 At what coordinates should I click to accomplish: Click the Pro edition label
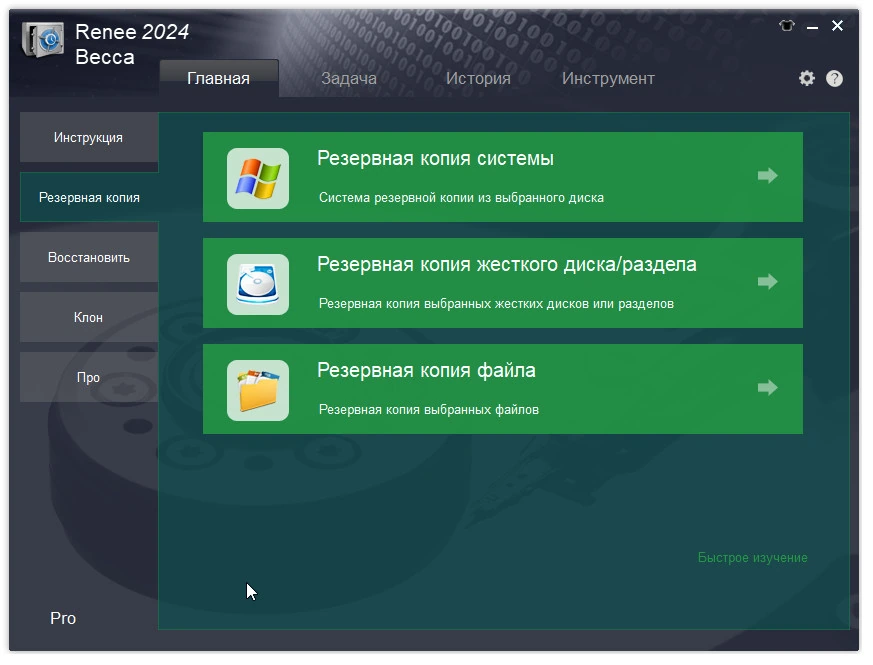(63, 618)
